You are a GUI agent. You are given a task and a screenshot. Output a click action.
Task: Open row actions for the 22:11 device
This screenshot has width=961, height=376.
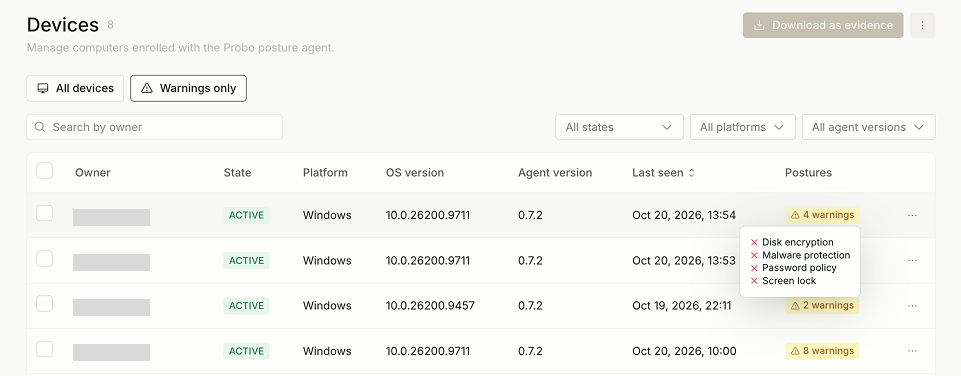click(x=913, y=305)
